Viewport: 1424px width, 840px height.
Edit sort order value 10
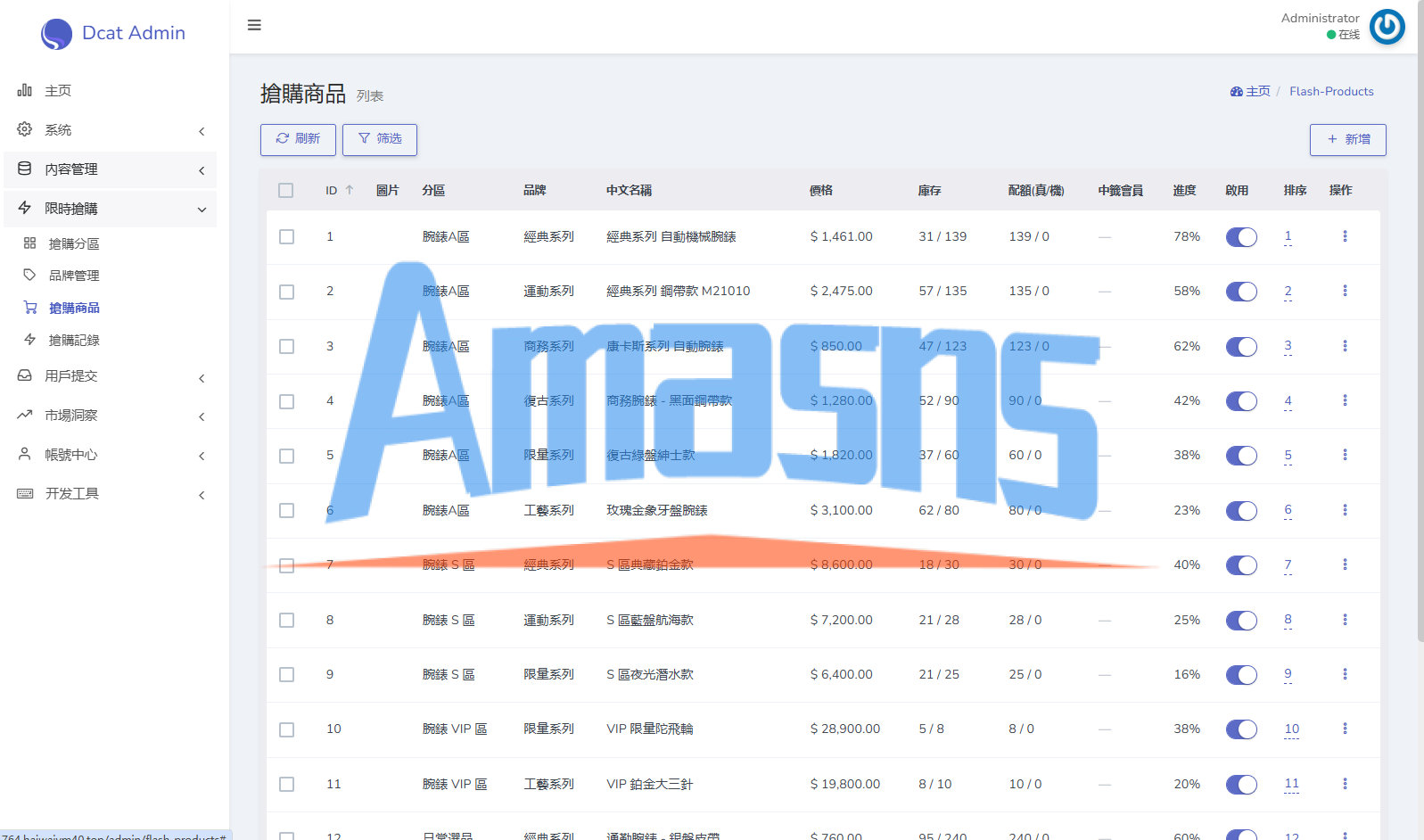tap(1291, 729)
